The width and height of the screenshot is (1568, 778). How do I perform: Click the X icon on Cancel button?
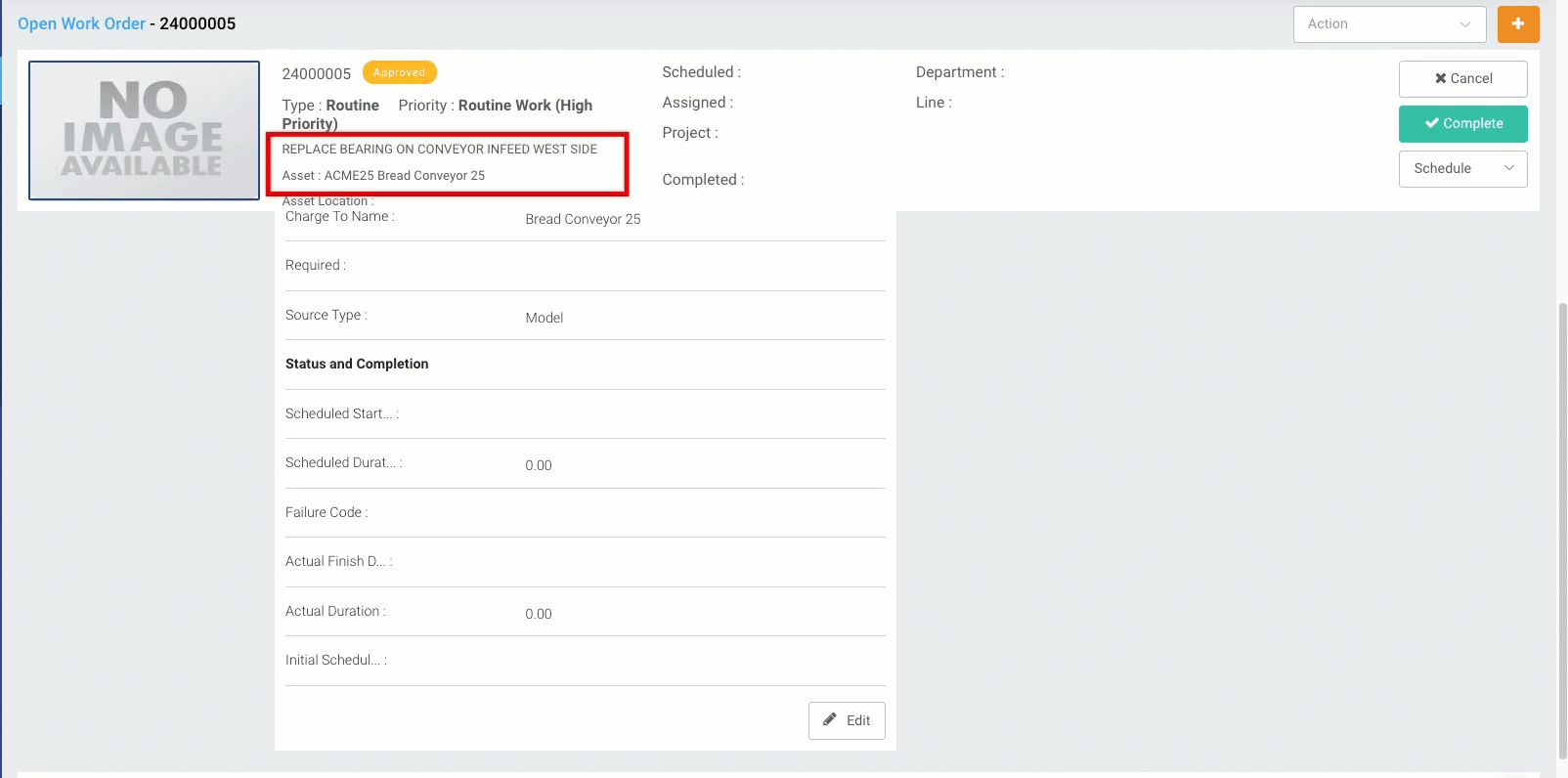(1440, 78)
